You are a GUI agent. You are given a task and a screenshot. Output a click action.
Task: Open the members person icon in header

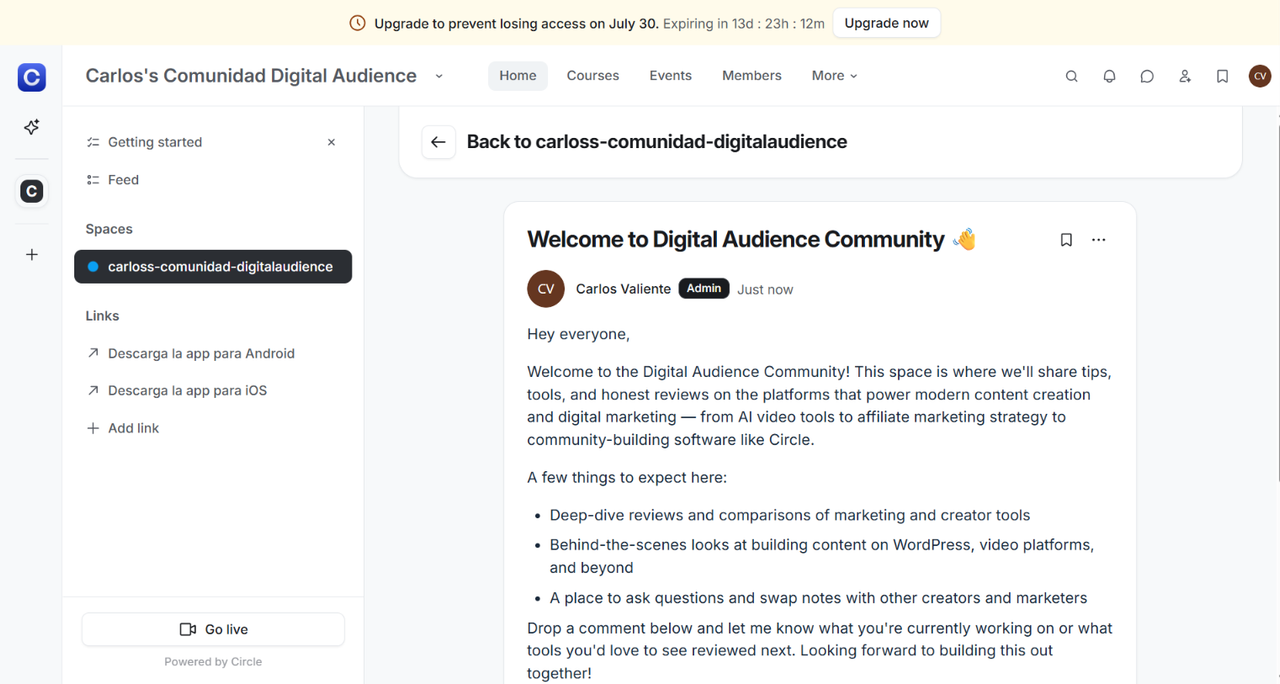coord(1185,76)
